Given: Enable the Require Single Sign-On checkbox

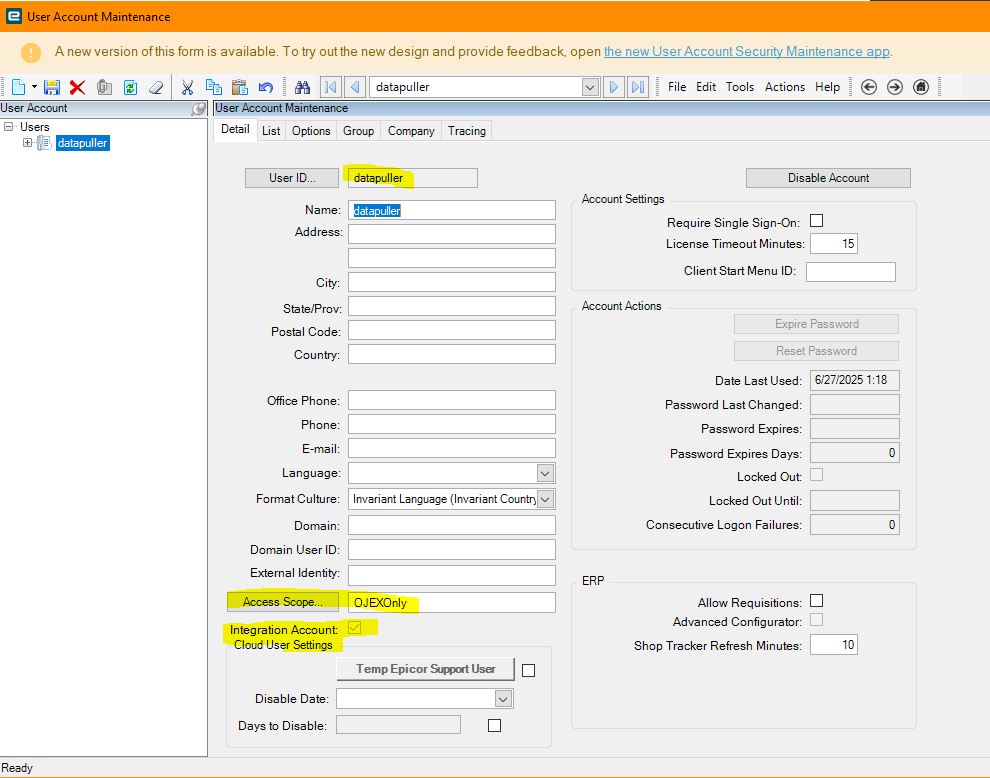Looking at the screenshot, I should point(816,221).
